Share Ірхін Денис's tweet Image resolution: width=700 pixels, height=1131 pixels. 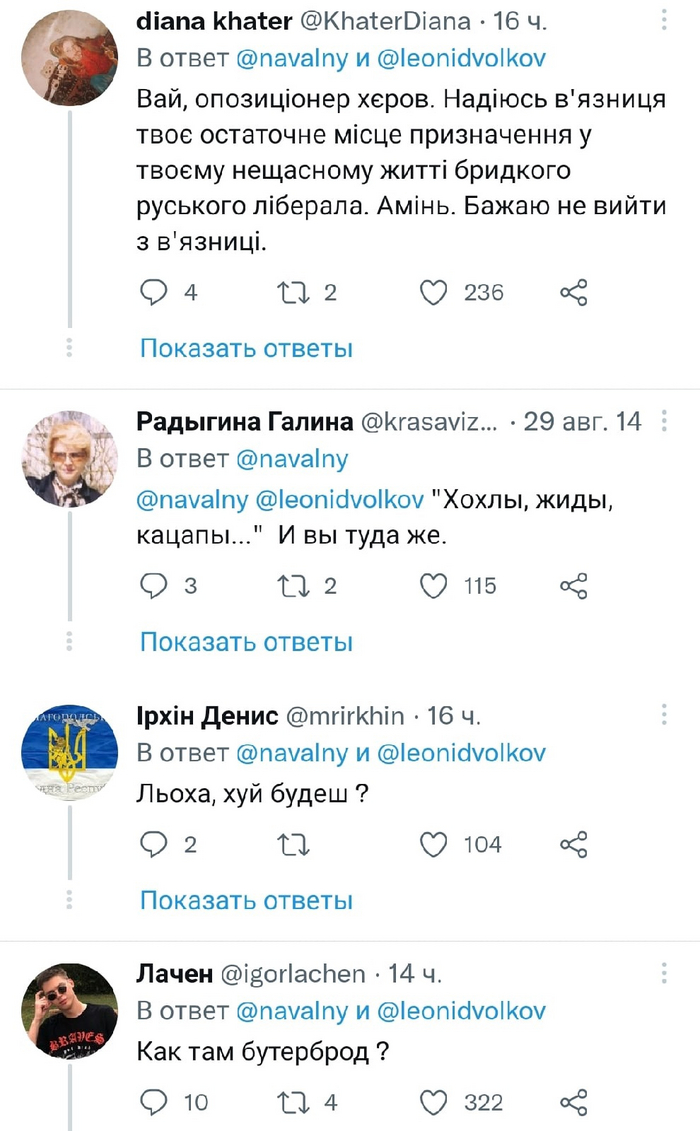574,845
